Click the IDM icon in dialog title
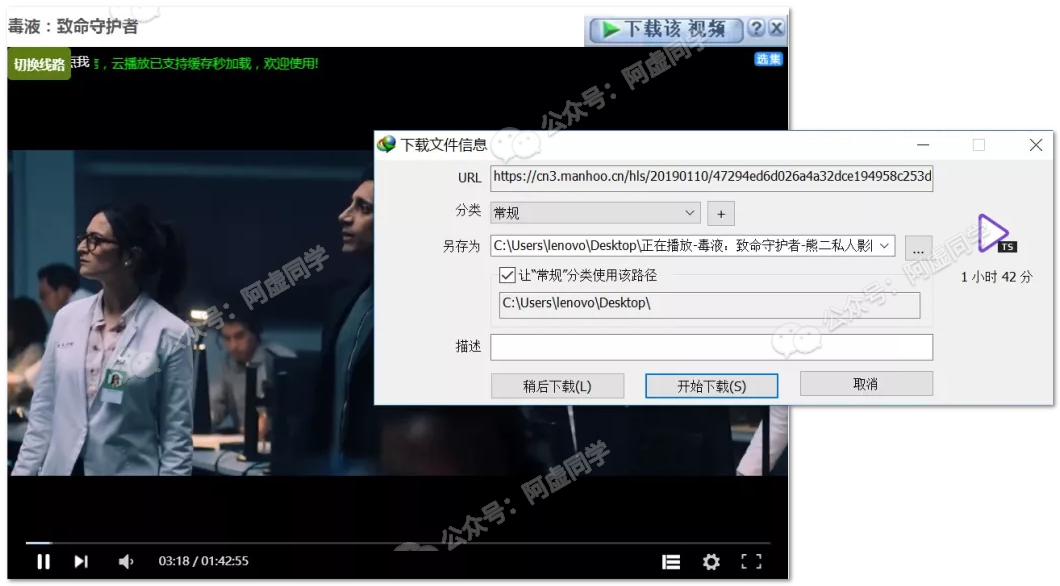Viewport: 1060px width, 586px height. point(387,144)
